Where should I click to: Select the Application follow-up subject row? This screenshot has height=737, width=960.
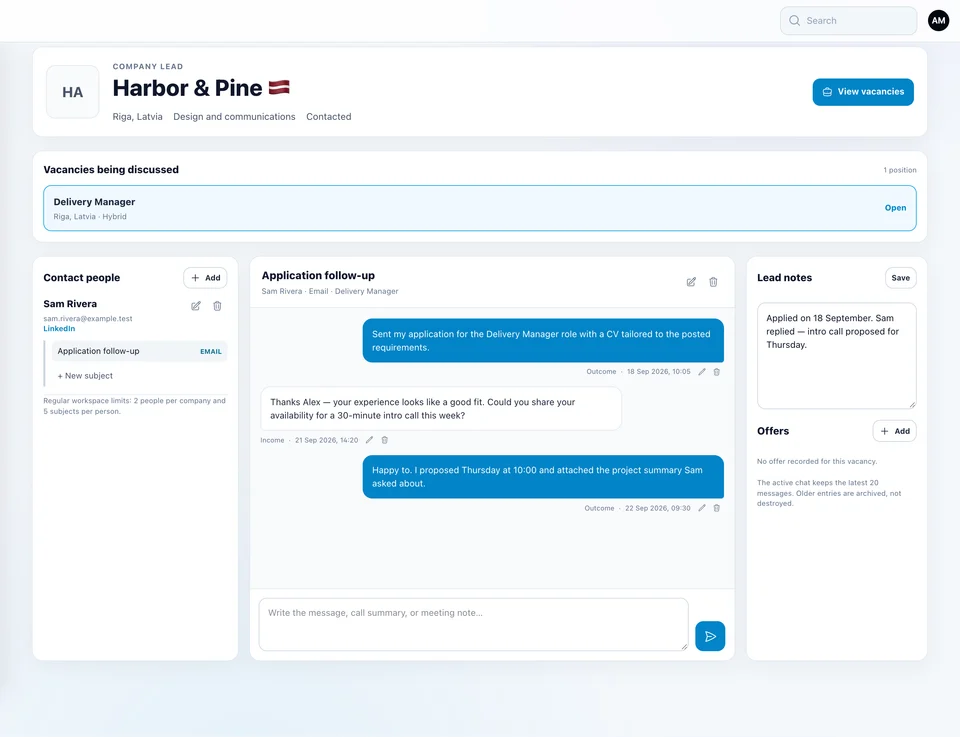(140, 351)
